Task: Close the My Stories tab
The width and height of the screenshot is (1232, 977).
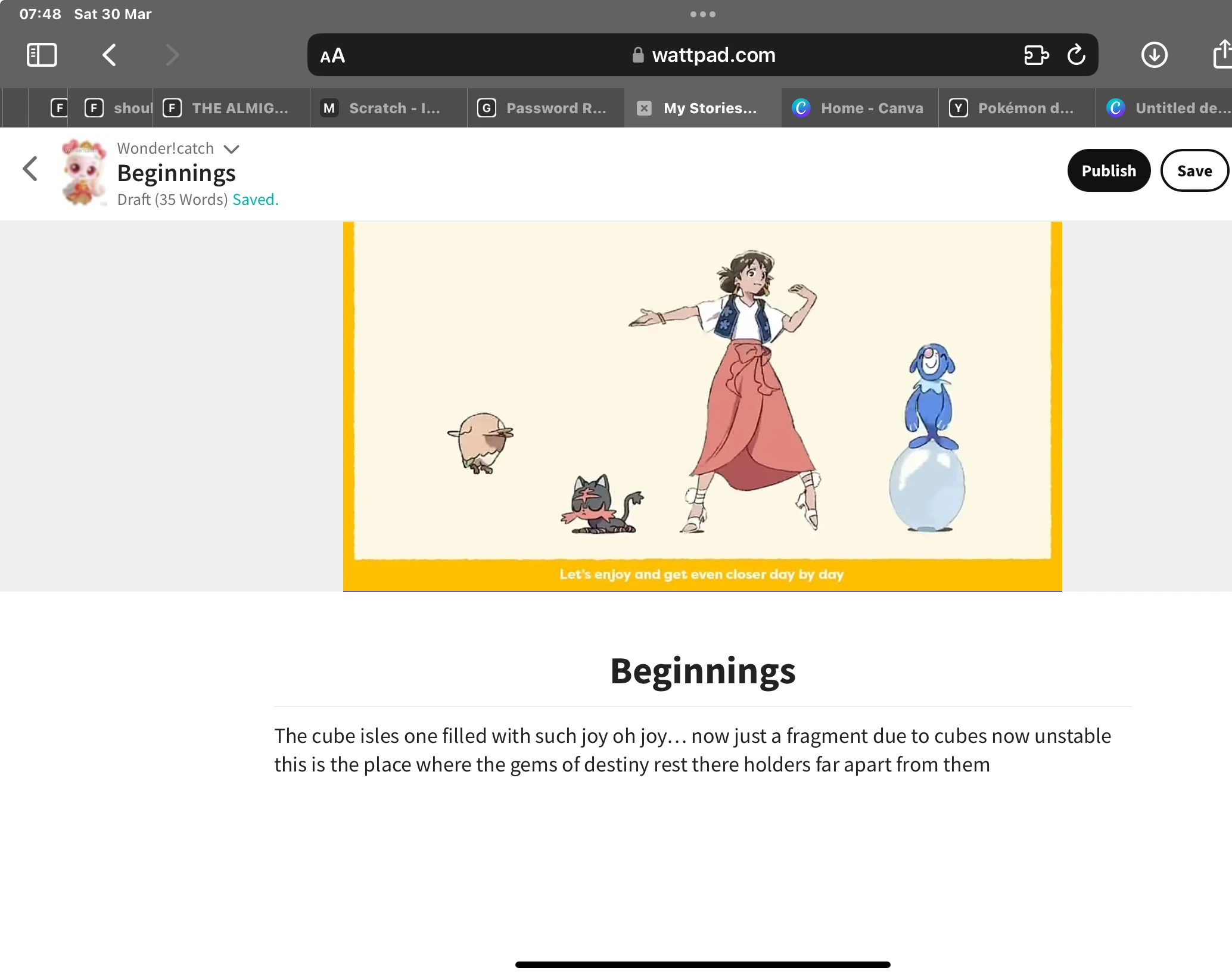Action: (x=644, y=108)
